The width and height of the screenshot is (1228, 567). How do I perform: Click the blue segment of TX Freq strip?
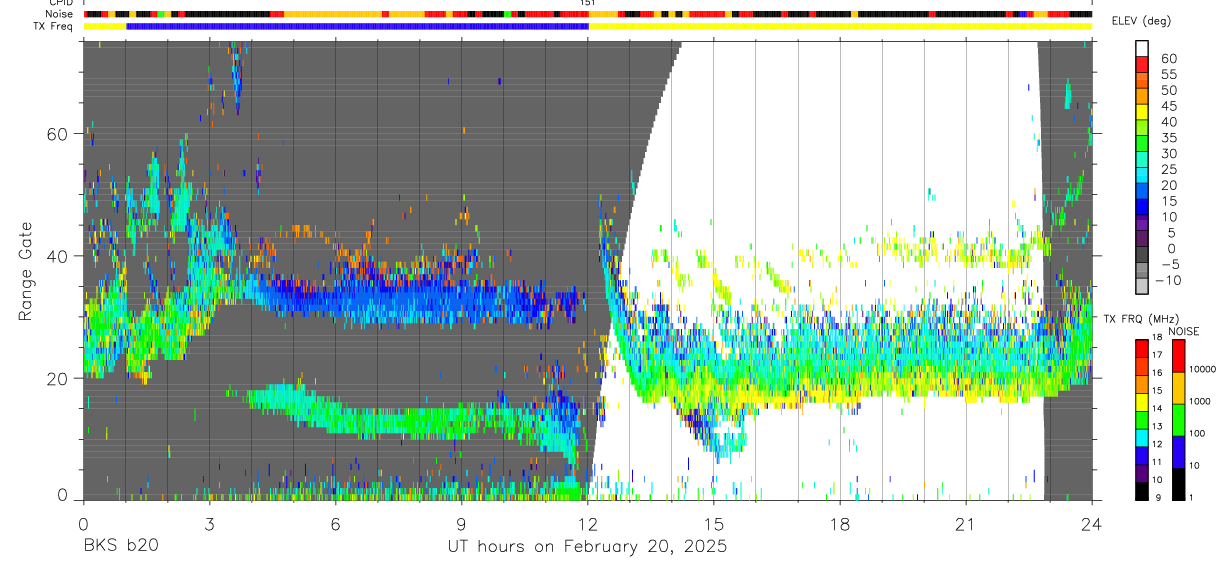pos(357,26)
